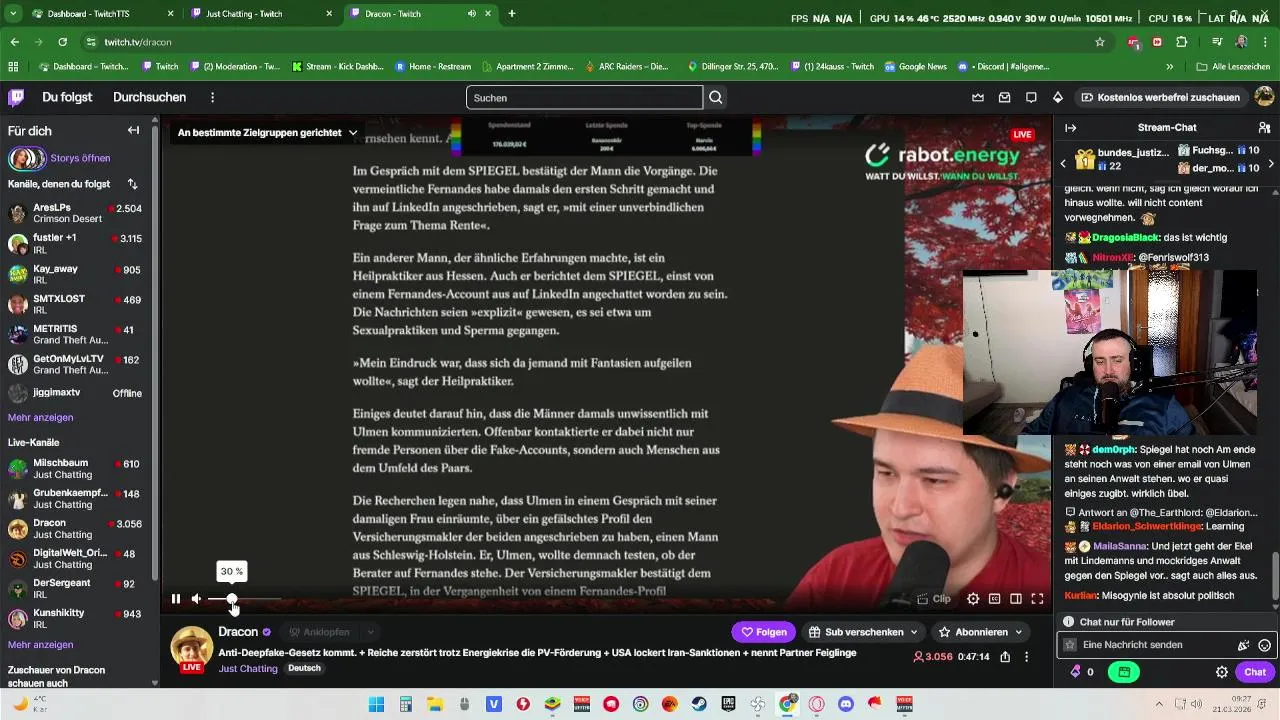Toggle closed captions in the player

(994, 599)
